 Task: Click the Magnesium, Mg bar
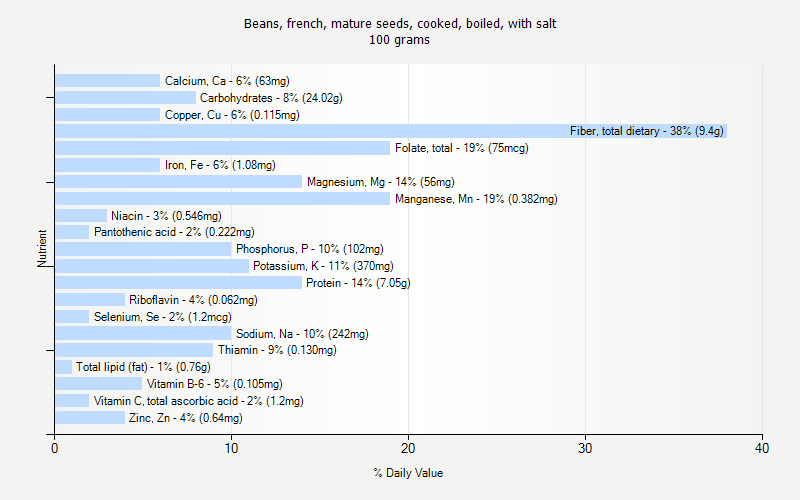click(178, 182)
